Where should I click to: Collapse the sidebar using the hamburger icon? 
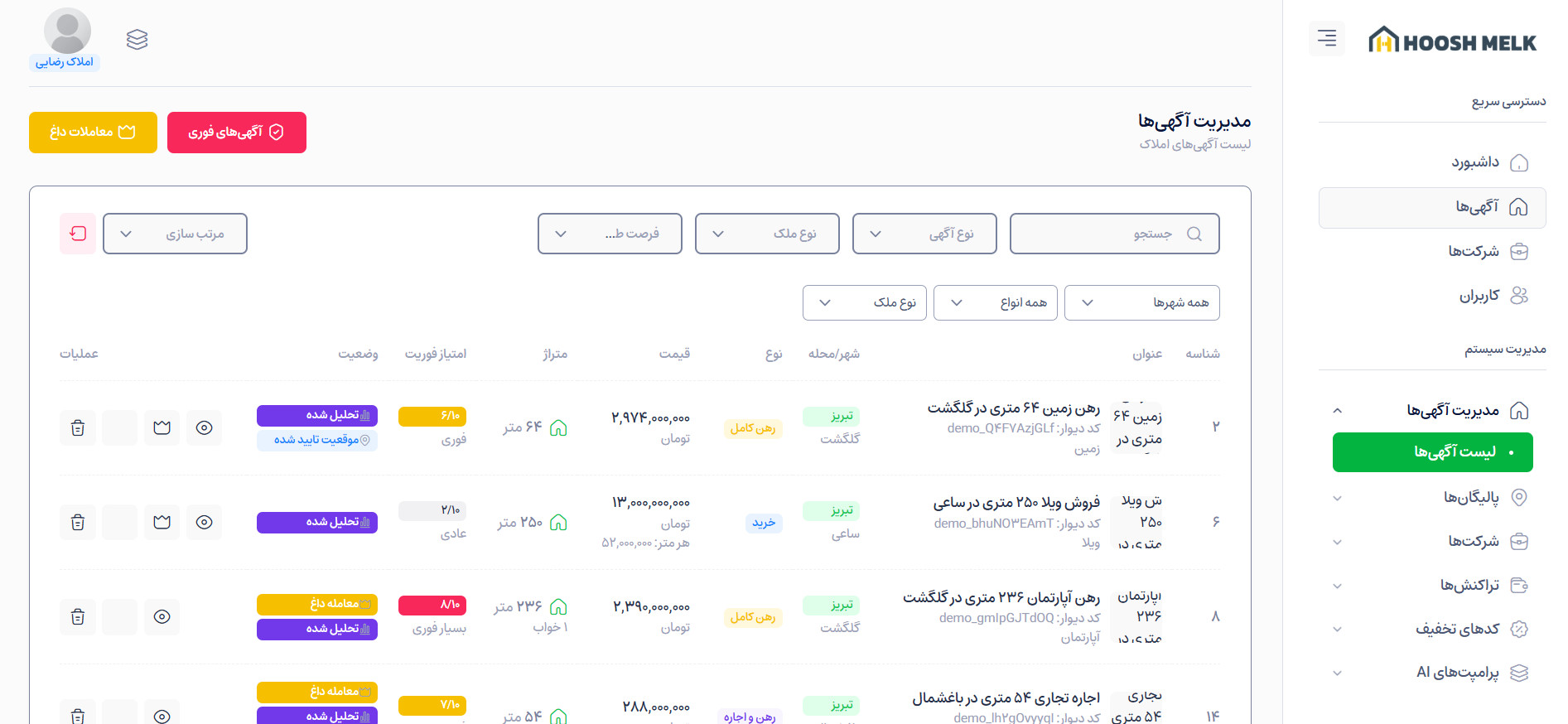coord(1327,38)
